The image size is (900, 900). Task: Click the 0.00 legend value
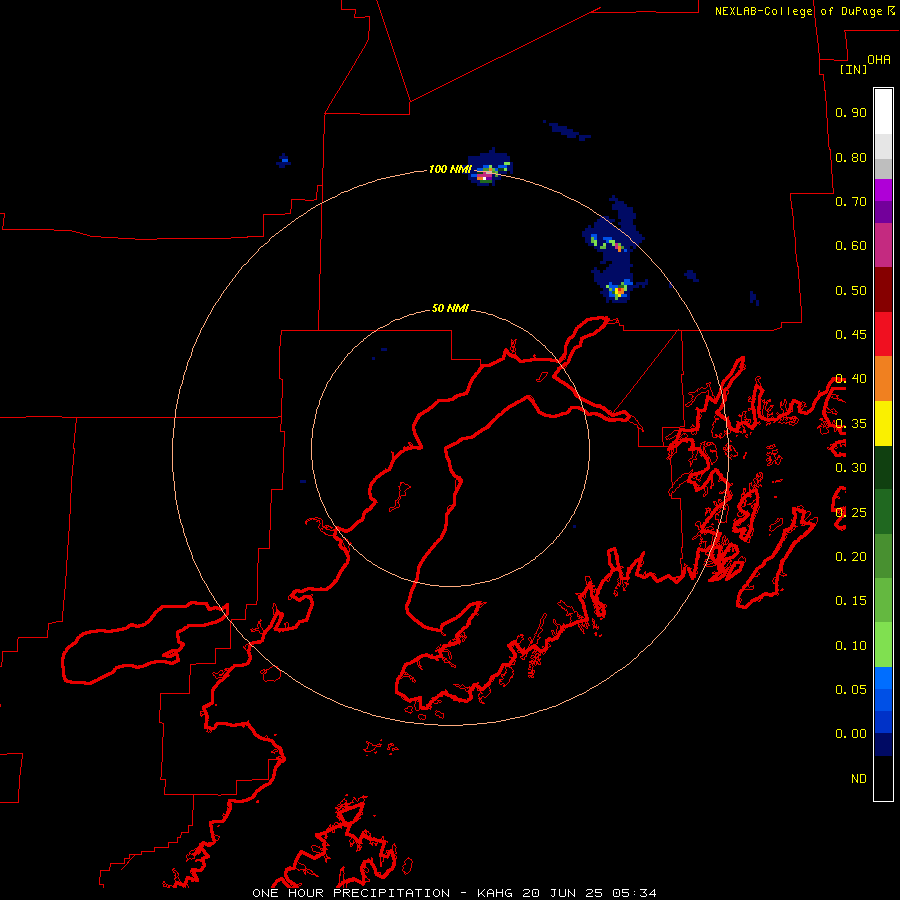(x=851, y=734)
